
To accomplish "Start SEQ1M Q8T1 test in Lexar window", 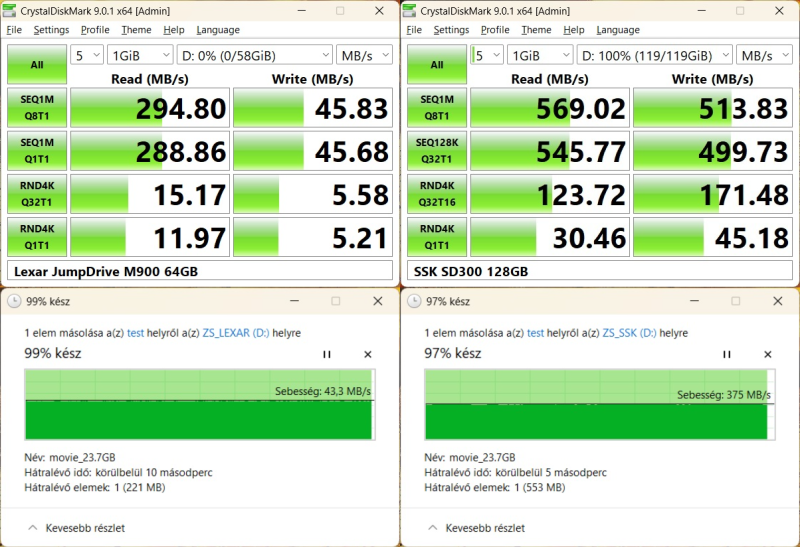I will [37, 108].
